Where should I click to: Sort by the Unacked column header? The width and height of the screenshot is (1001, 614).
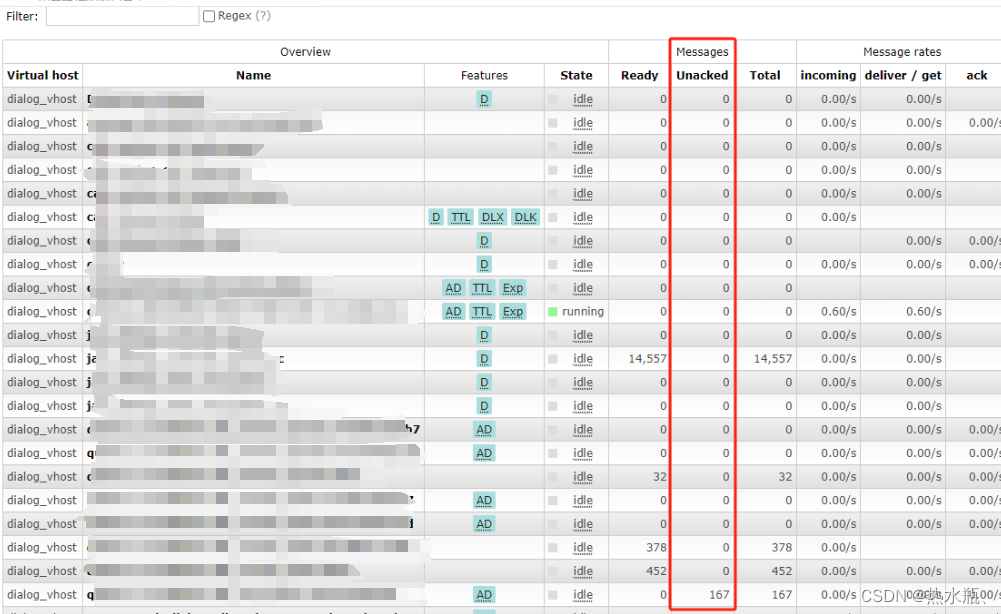(x=701, y=75)
